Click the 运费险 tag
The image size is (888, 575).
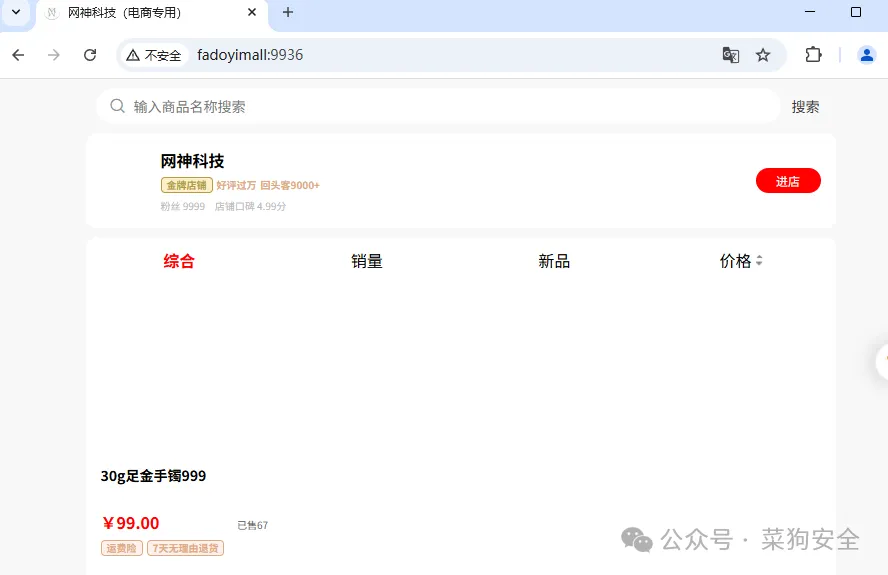click(x=122, y=548)
